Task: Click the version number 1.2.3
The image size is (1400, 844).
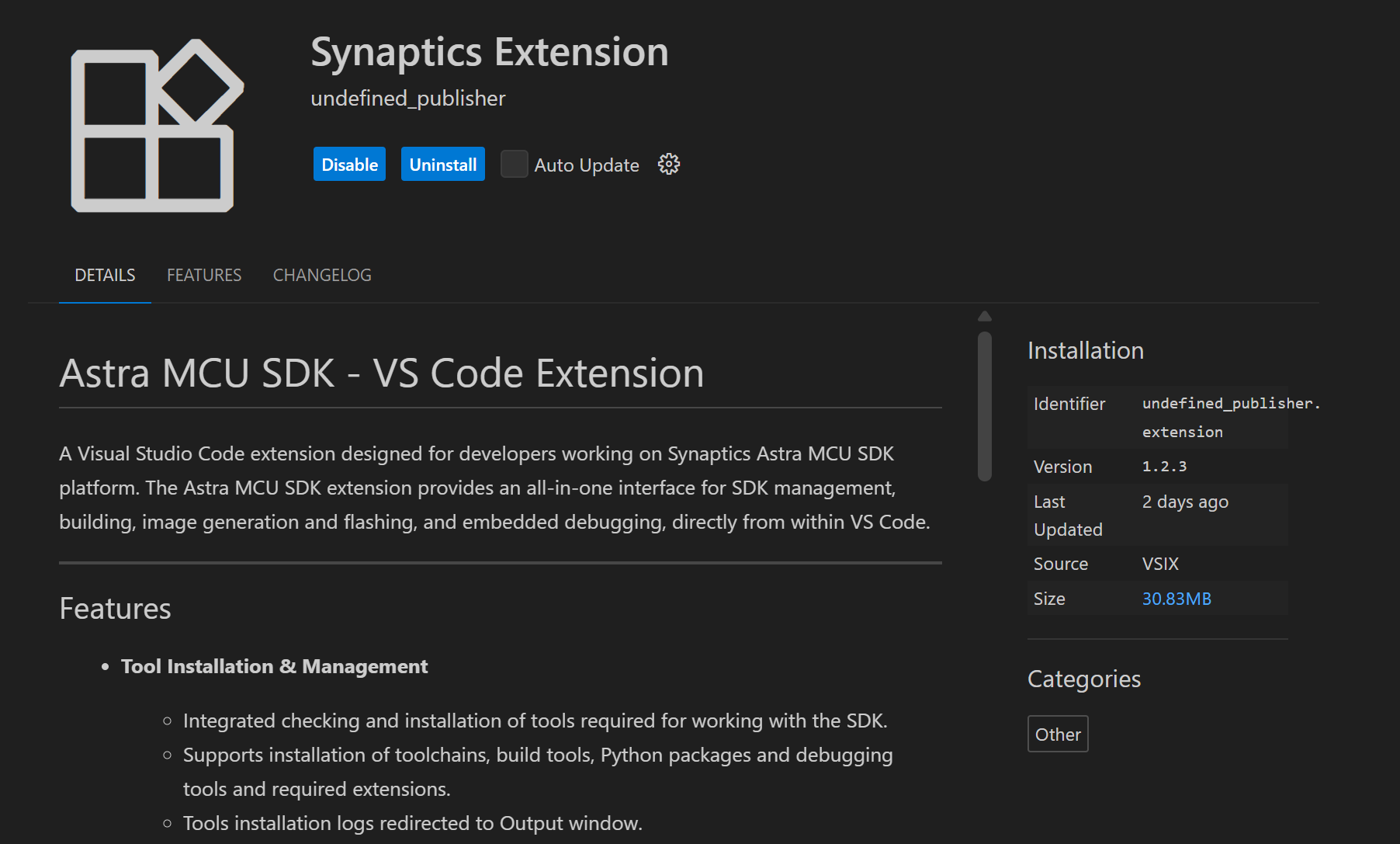Action: point(1164,467)
